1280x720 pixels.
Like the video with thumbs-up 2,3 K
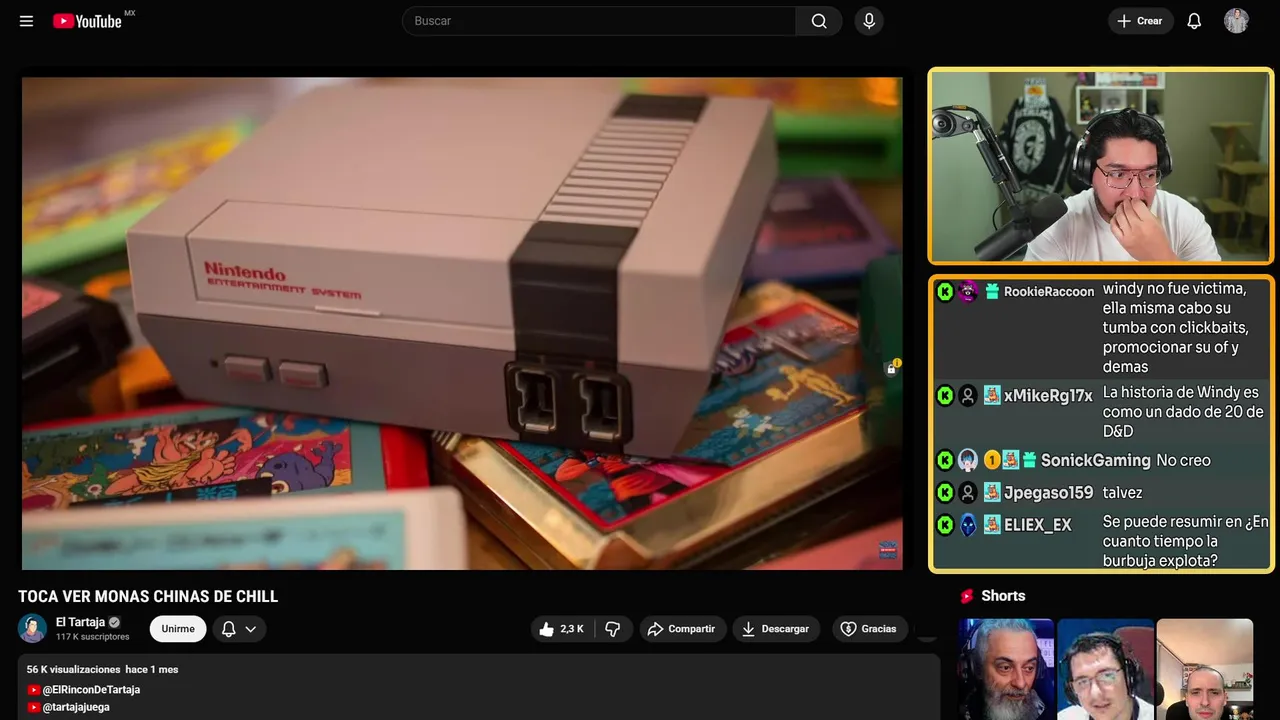561,629
